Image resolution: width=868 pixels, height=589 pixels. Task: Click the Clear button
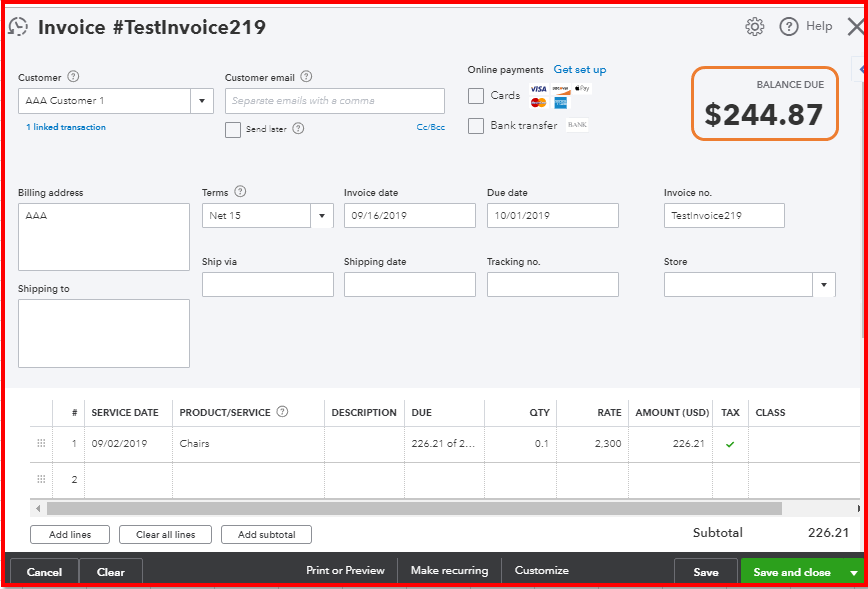[x=111, y=572]
